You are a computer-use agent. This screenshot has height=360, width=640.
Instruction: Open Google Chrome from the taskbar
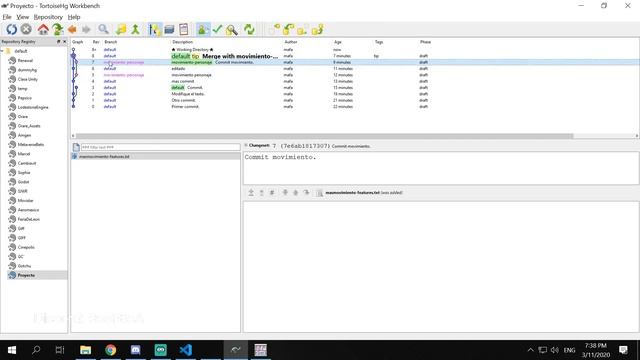click(110, 350)
